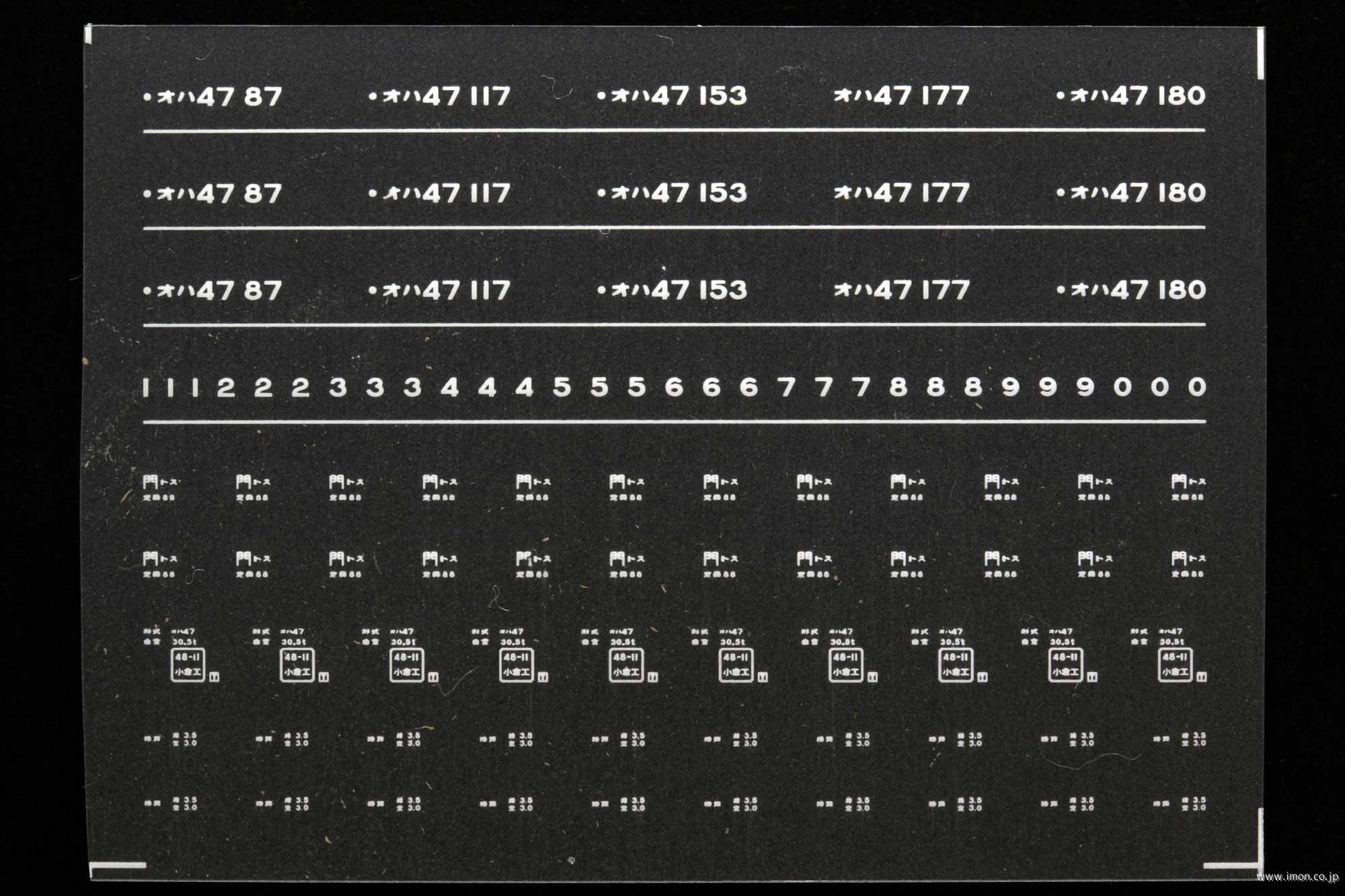
Task: Click top-row オハ47 87 label
Action: coord(213,97)
